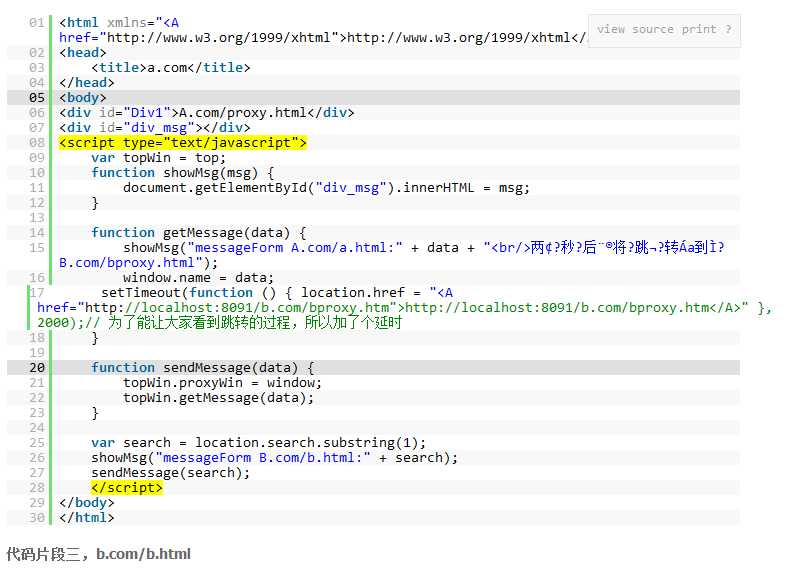This screenshot has height=572, width=799.
Task: Click 'sendMessage(search);' line
Action: point(170,473)
